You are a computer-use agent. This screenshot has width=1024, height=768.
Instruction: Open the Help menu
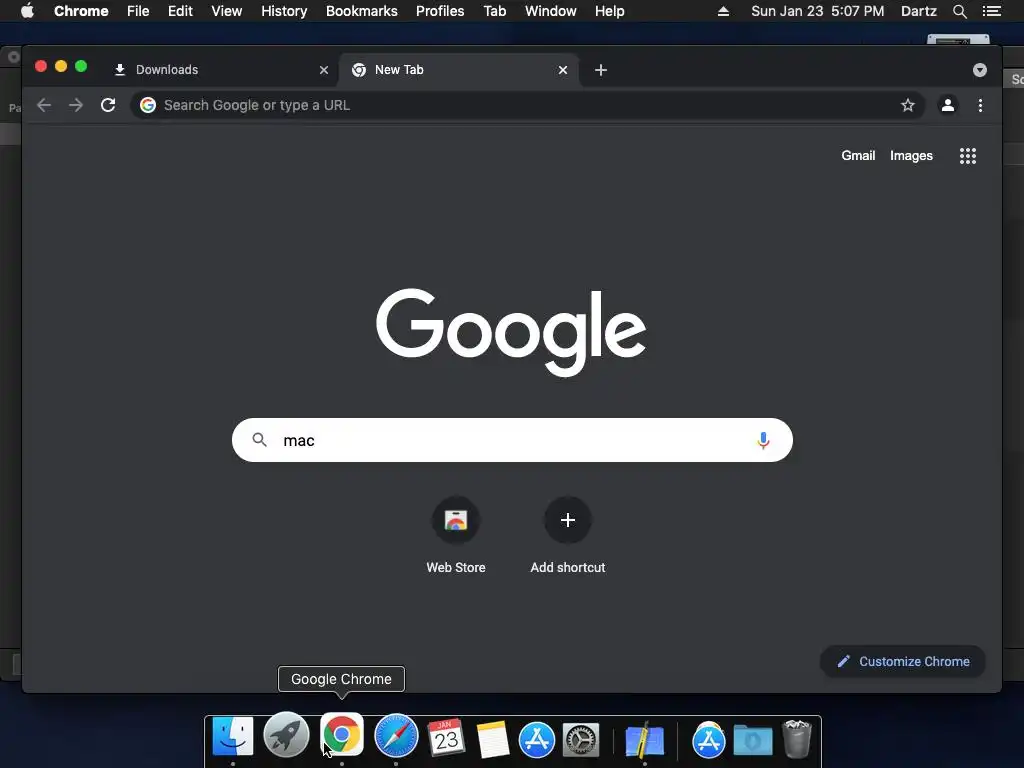[x=609, y=11]
